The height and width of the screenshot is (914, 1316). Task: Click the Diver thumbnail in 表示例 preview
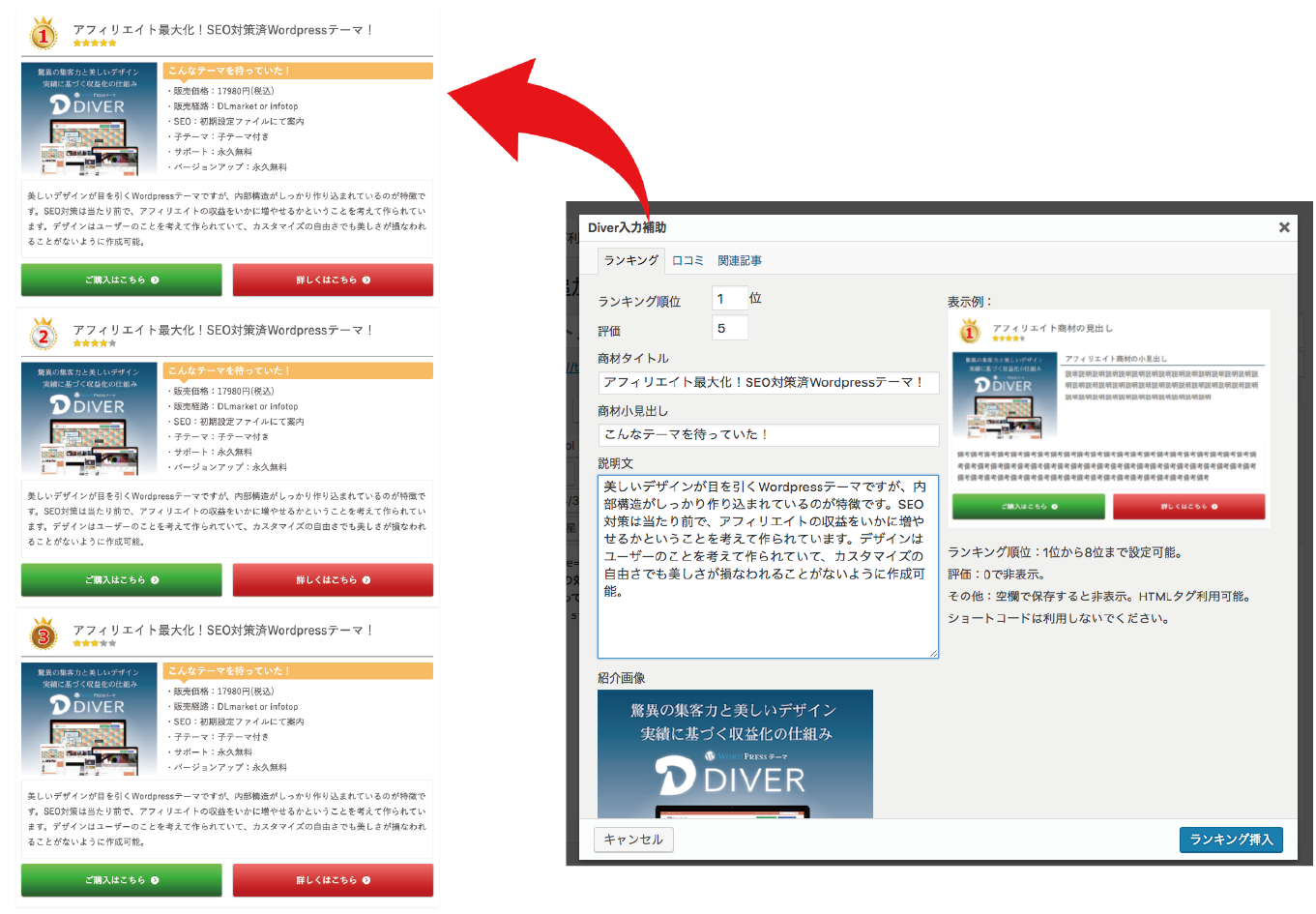coord(1005,396)
